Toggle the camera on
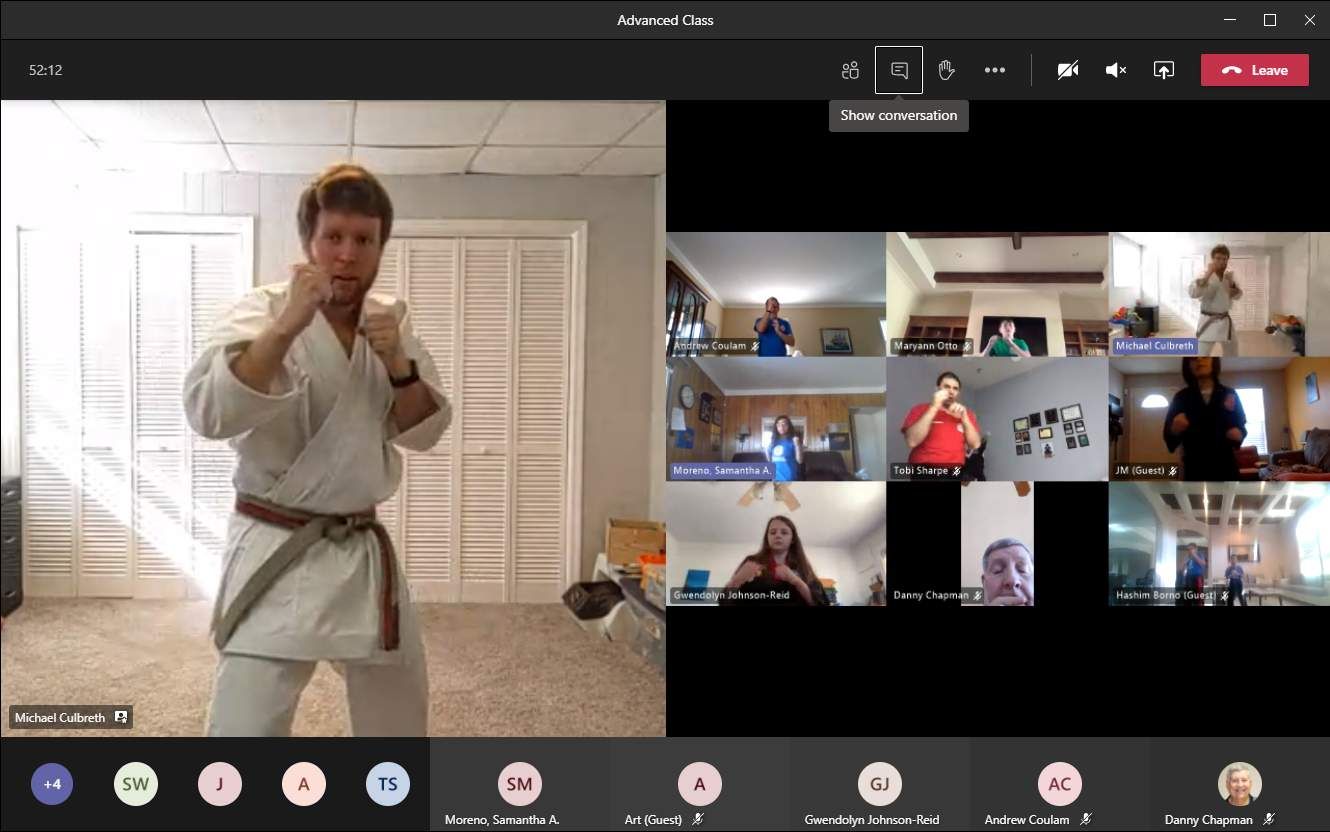1330x832 pixels. pyautogui.click(x=1068, y=70)
